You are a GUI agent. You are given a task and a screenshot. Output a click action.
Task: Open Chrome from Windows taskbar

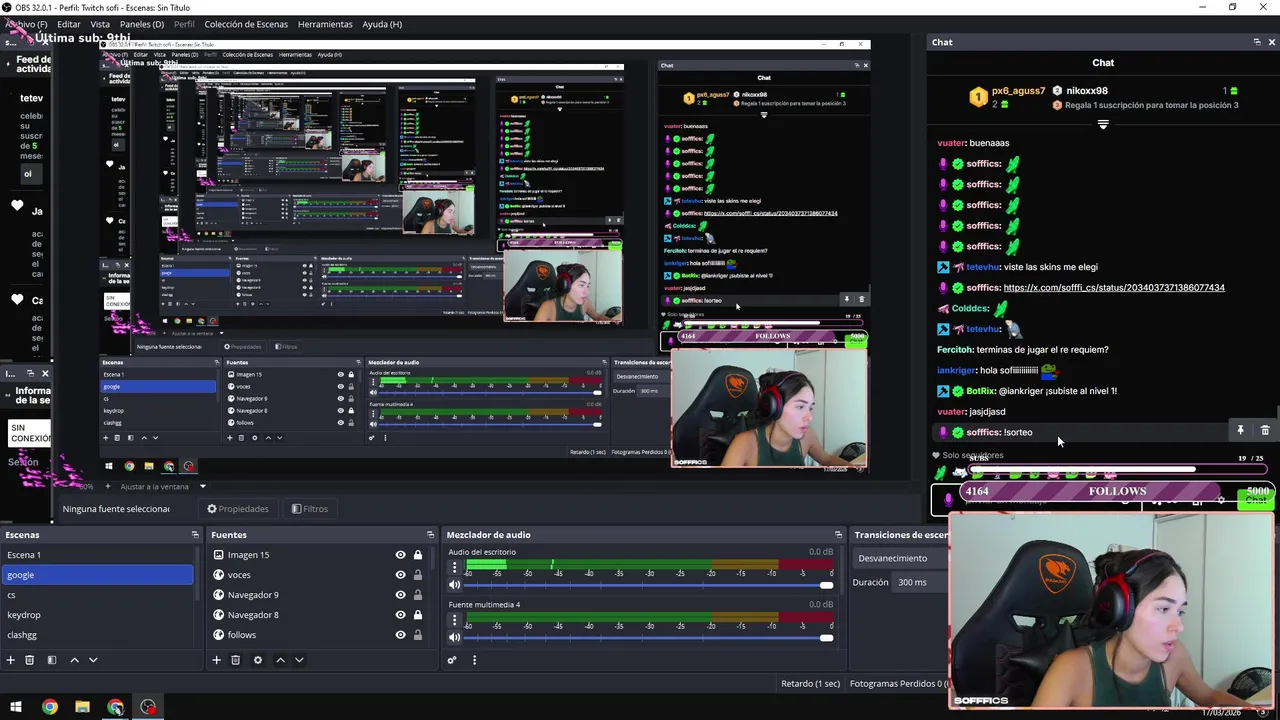click(49, 707)
